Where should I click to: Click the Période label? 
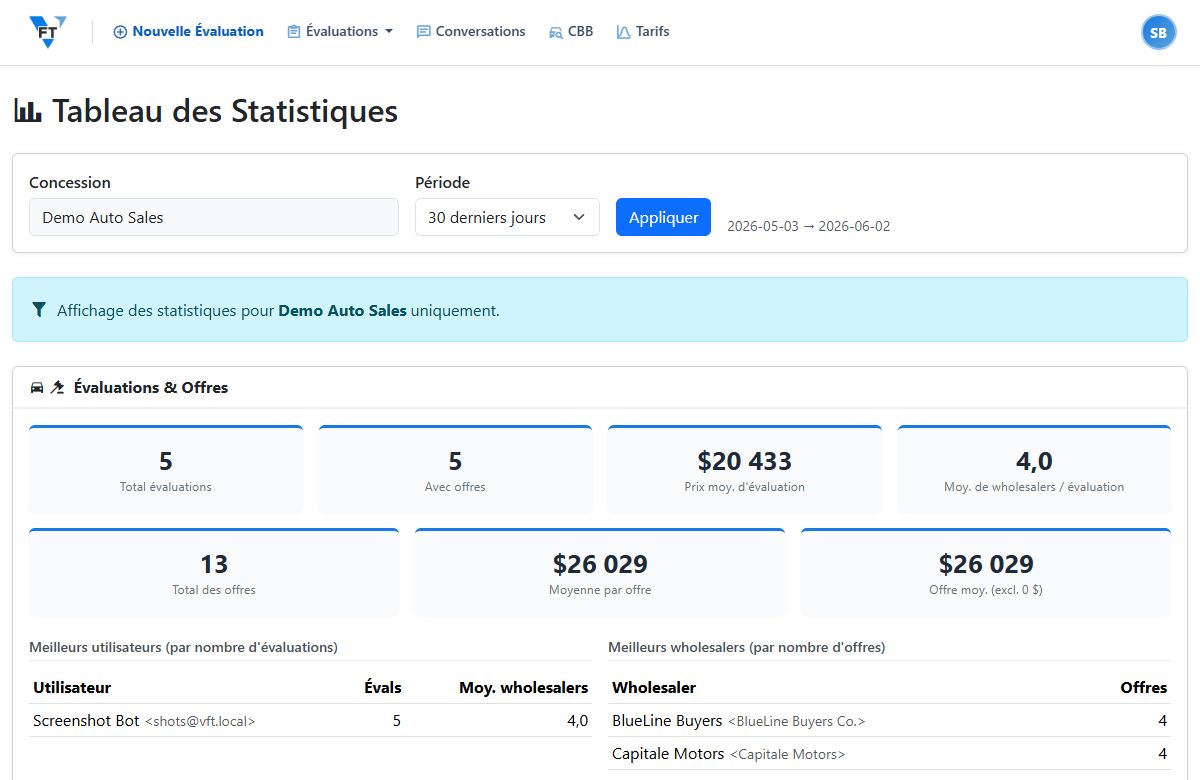[x=442, y=182]
